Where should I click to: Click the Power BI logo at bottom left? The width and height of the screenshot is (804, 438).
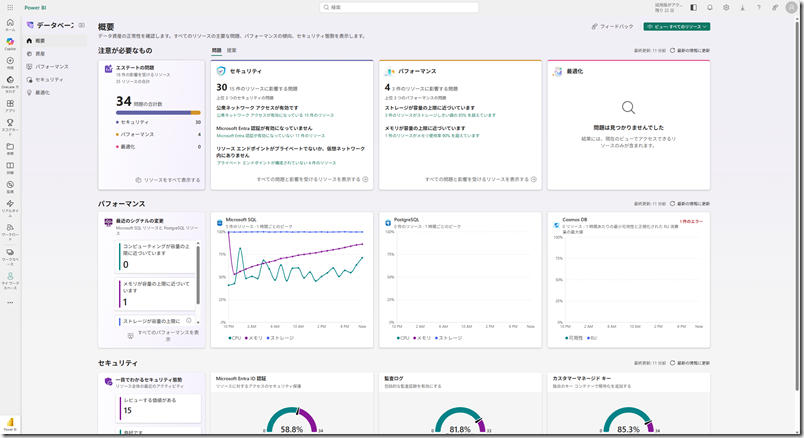click(x=10, y=424)
